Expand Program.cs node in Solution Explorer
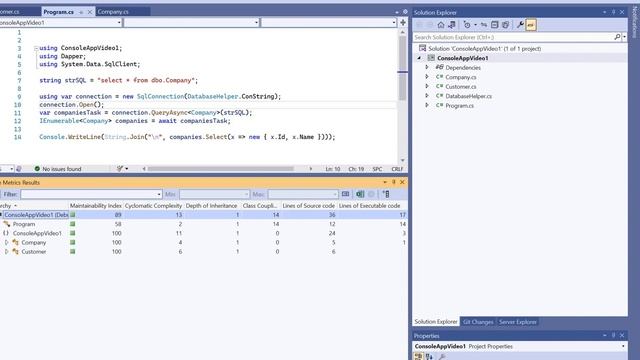 (x=427, y=105)
